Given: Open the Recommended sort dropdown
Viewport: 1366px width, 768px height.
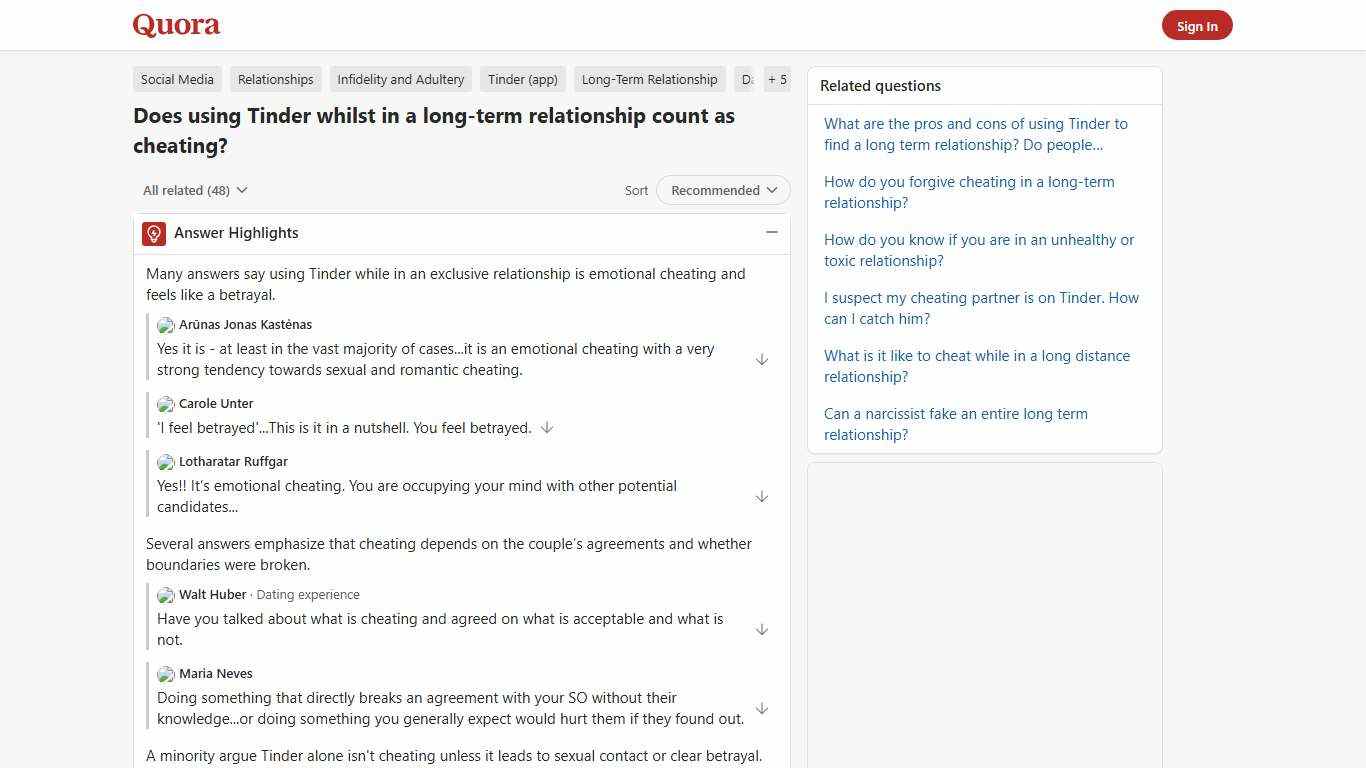Looking at the screenshot, I should click(x=722, y=190).
